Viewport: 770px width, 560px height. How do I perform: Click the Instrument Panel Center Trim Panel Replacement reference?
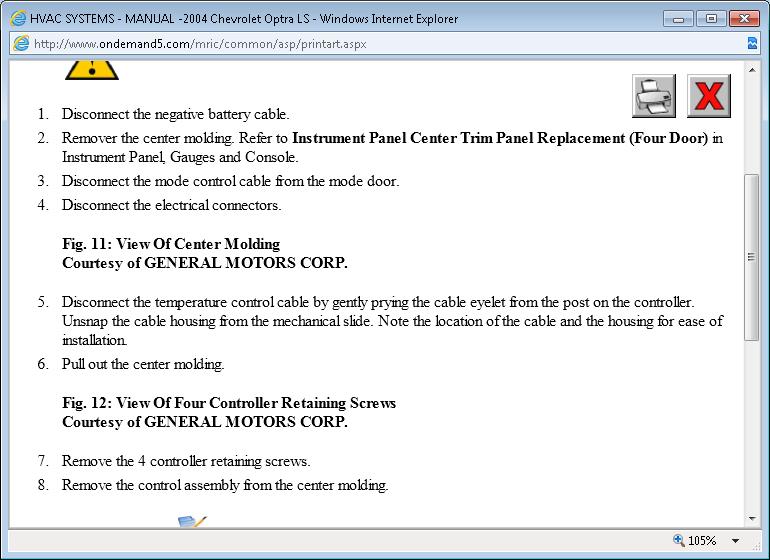pyautogui.click(x=500, y=138)
